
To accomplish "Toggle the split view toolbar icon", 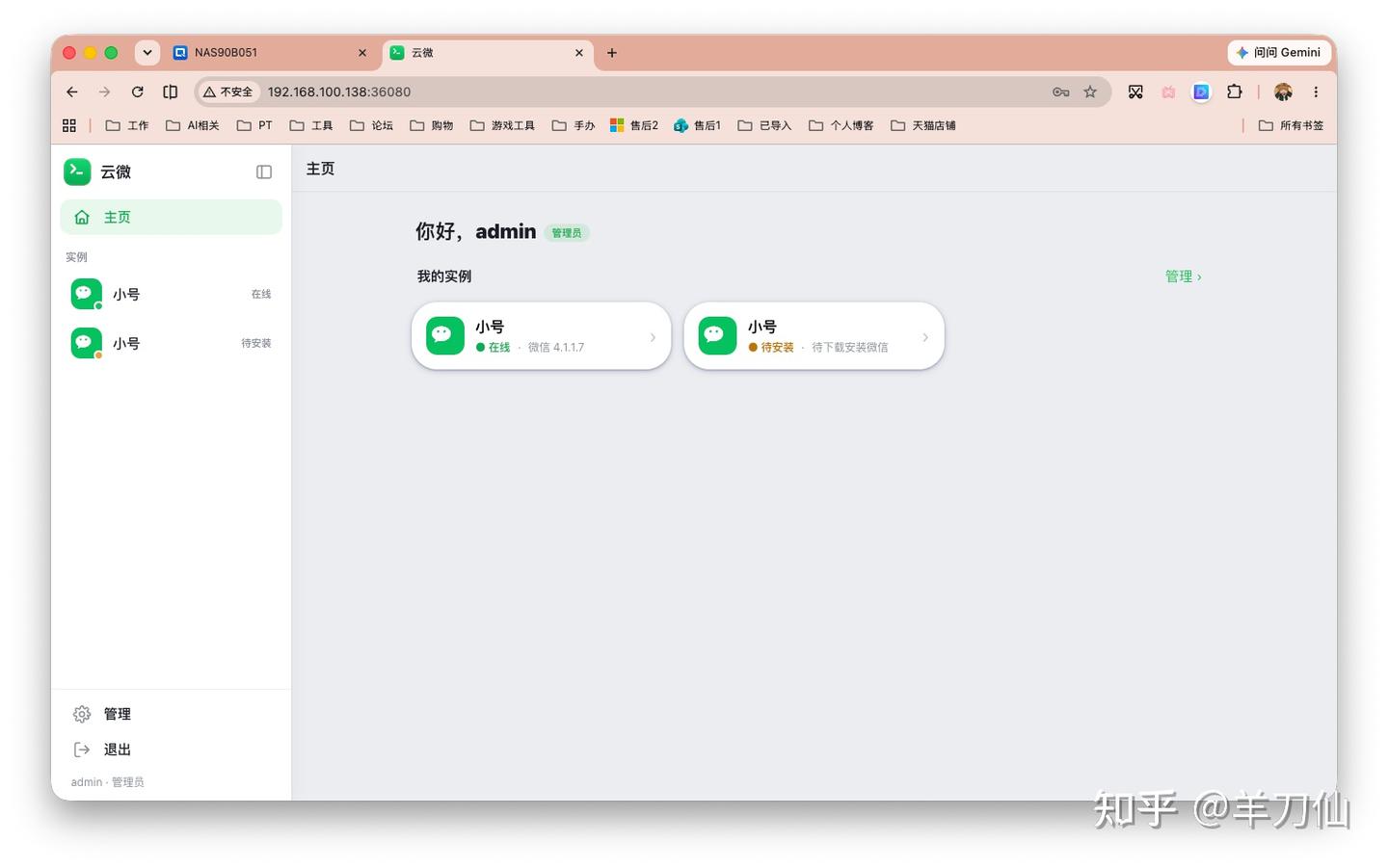I will [171, 92].
